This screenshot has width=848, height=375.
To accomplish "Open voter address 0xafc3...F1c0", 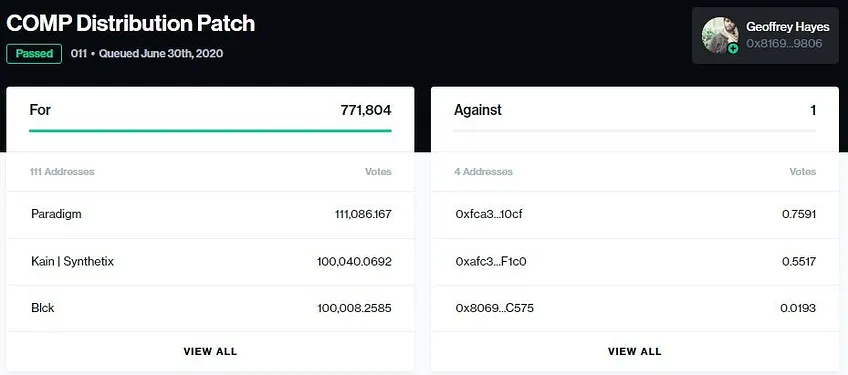I will (491, 262).
